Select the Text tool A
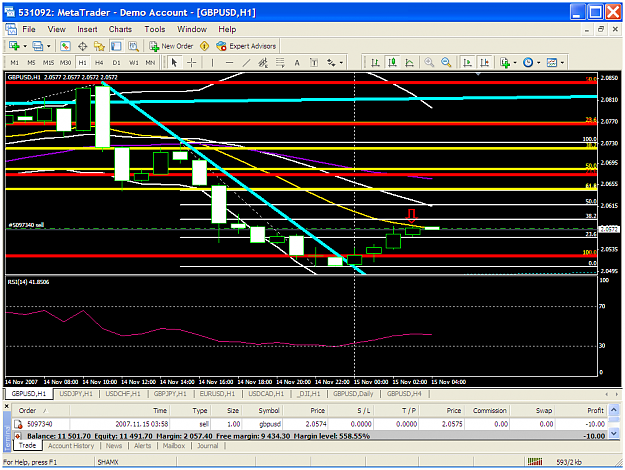This screenshot has height=470, width=625. (297, 63)
